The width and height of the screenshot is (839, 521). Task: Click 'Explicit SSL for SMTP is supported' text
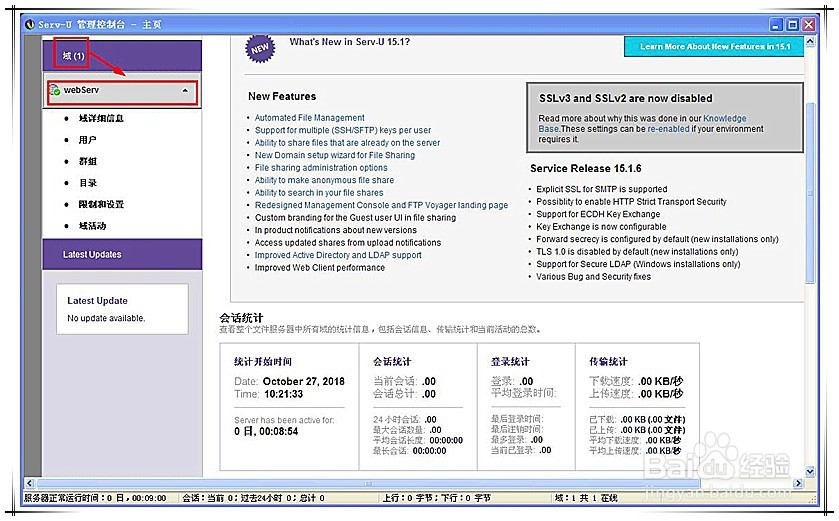601,189
